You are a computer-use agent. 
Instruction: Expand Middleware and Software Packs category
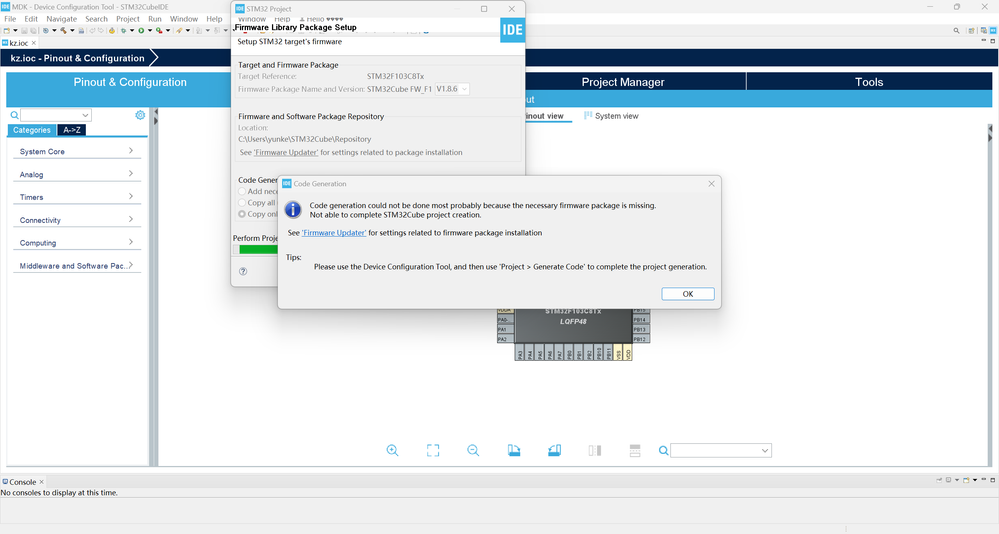[x=76, y=266]
